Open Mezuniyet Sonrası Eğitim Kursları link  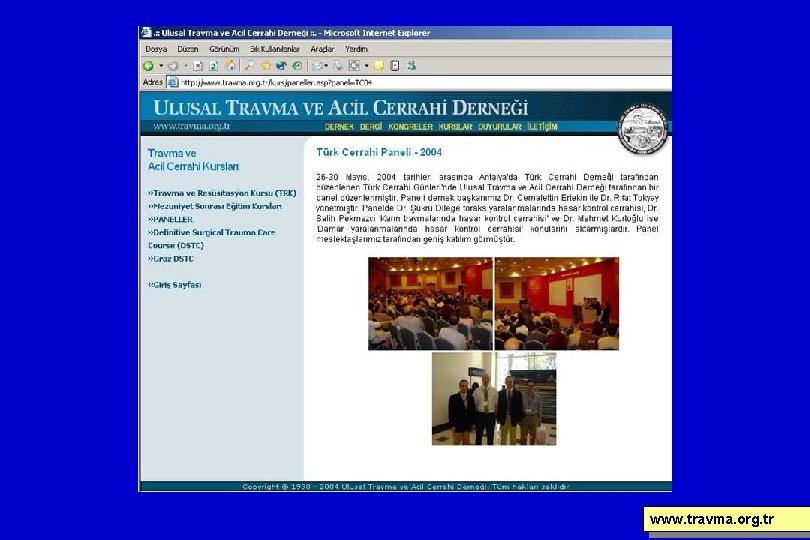click(x=215, y=206)
